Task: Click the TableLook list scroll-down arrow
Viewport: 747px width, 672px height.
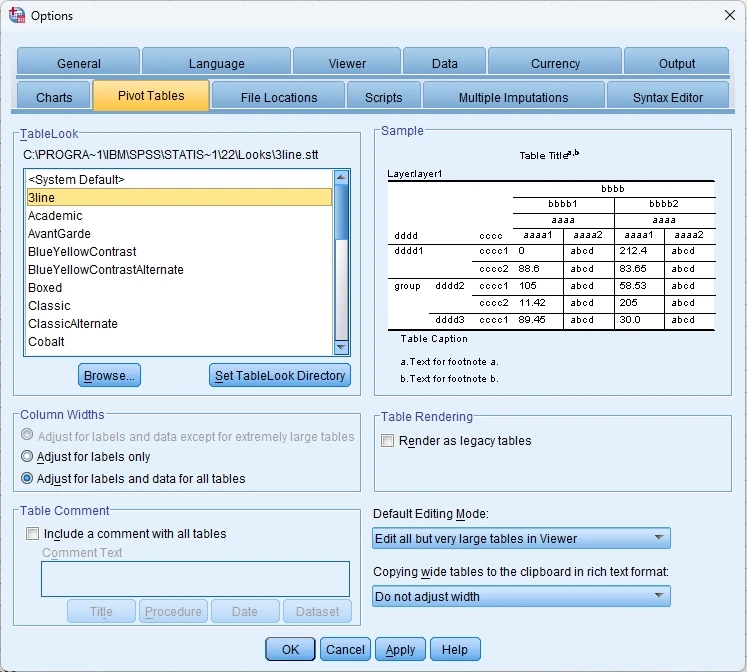Action: coord(341,347)
